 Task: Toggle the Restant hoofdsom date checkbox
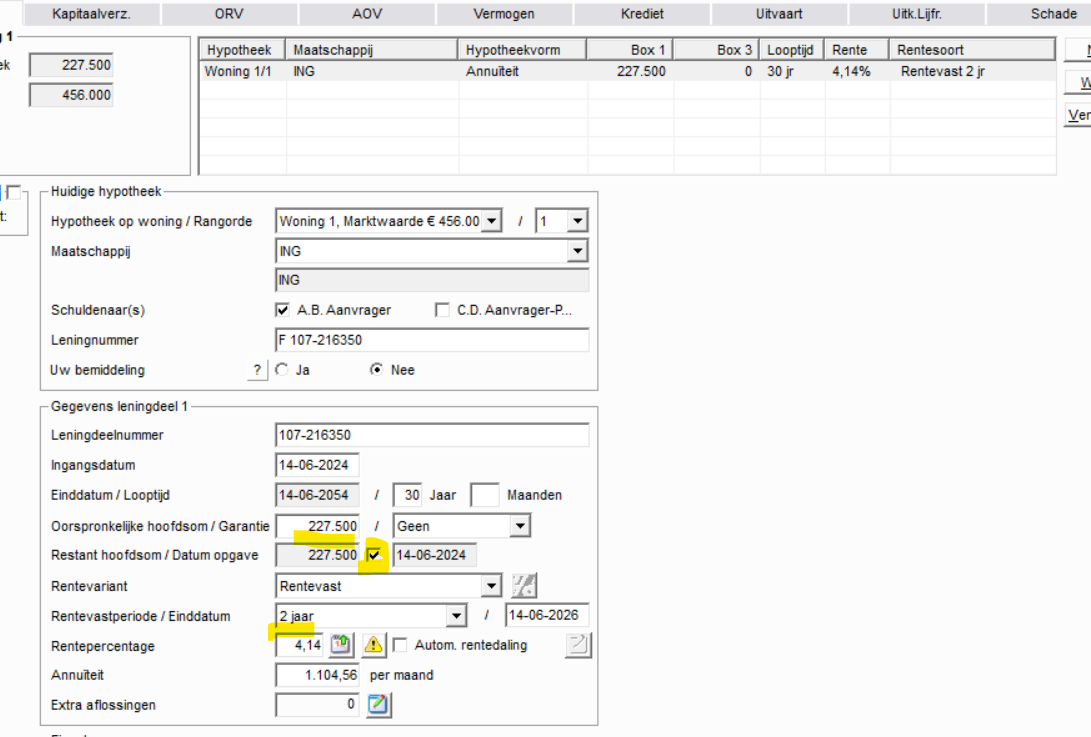coord(375,555)
